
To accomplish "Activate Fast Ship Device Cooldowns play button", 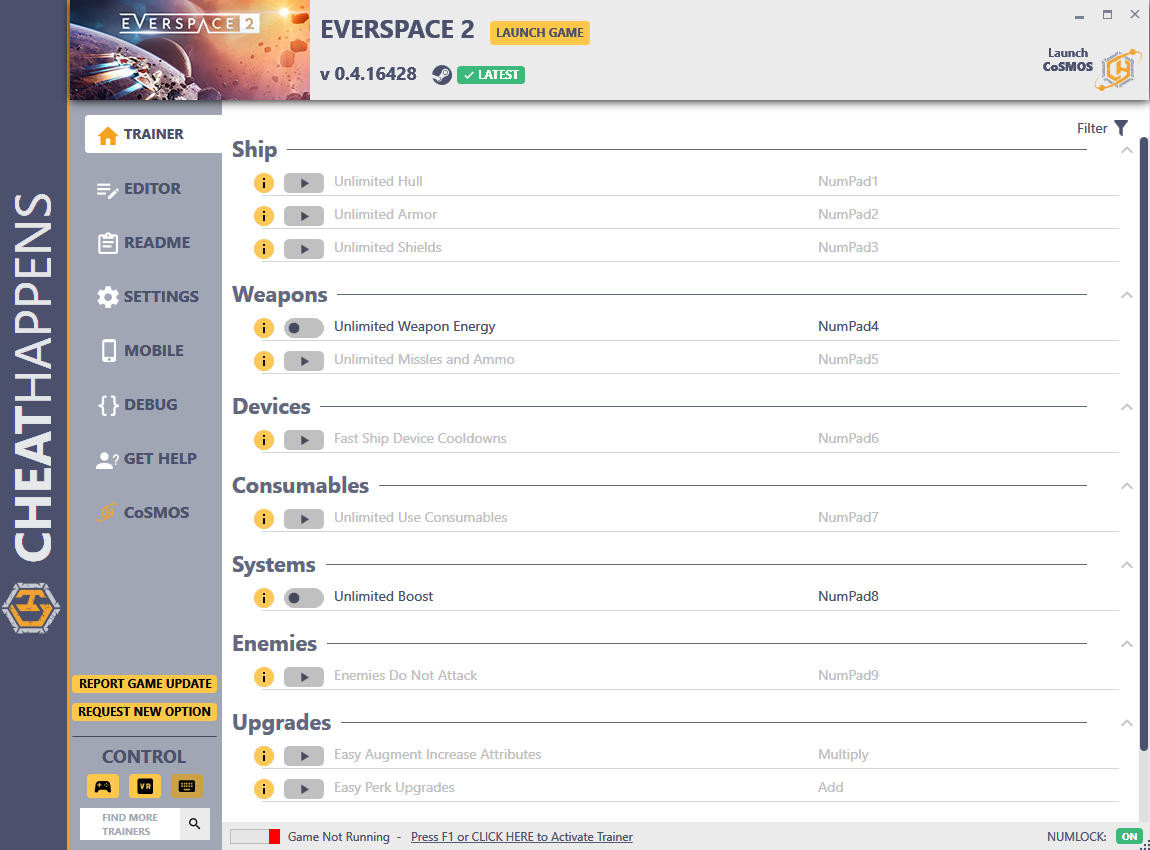I will coord(304,440).
